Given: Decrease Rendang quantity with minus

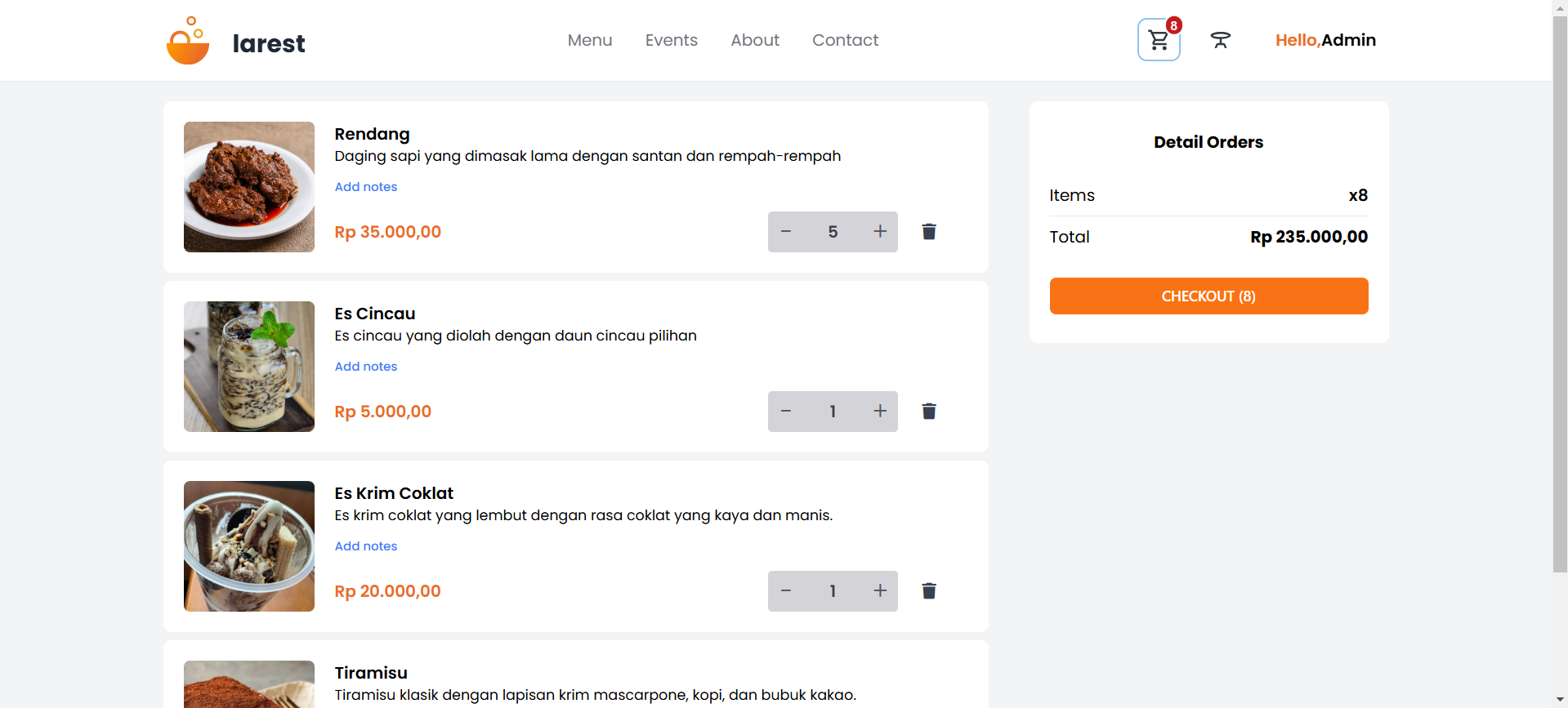Looking at the screenshot, I should [x=786, y=232].
